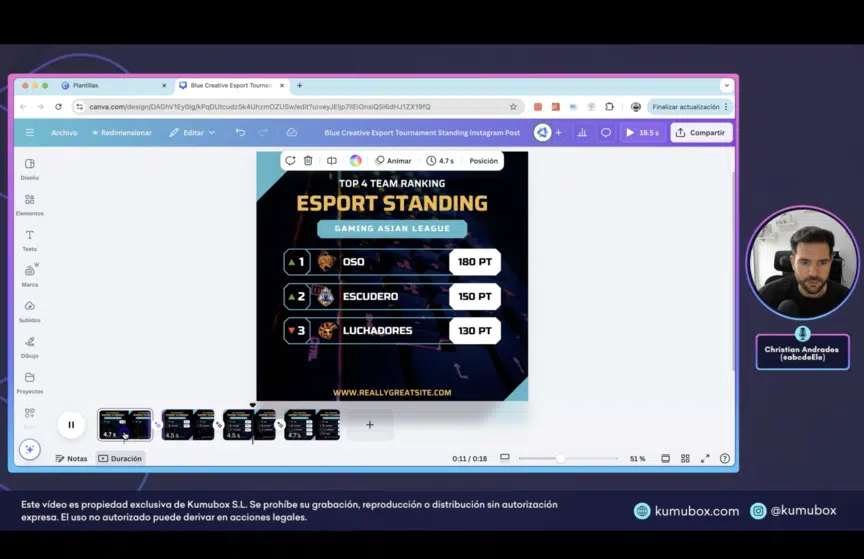This screenshot has height=559, width=864.
Task: Select the third page thumbnail
Action: coord(249,424)
